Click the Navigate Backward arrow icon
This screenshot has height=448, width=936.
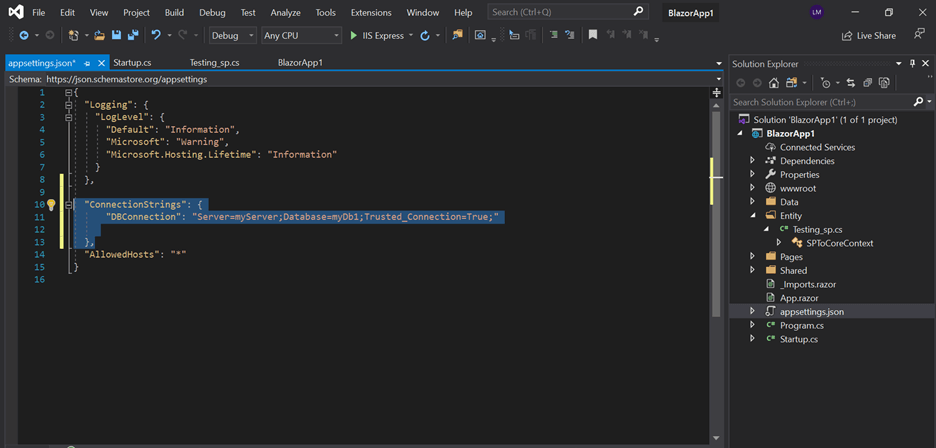22,35
